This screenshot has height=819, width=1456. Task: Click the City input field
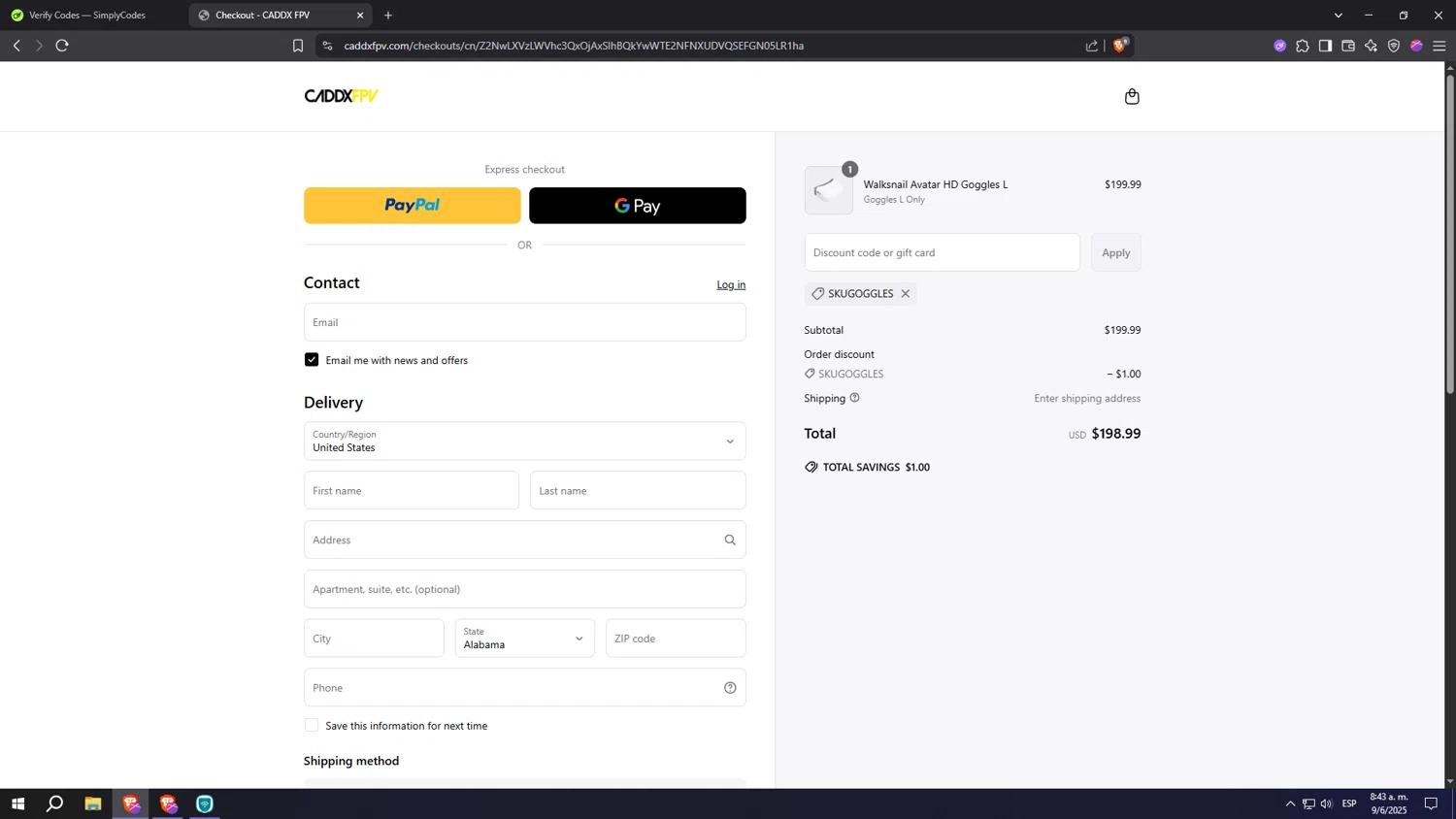pyautogui.click(x=374, y=639)
